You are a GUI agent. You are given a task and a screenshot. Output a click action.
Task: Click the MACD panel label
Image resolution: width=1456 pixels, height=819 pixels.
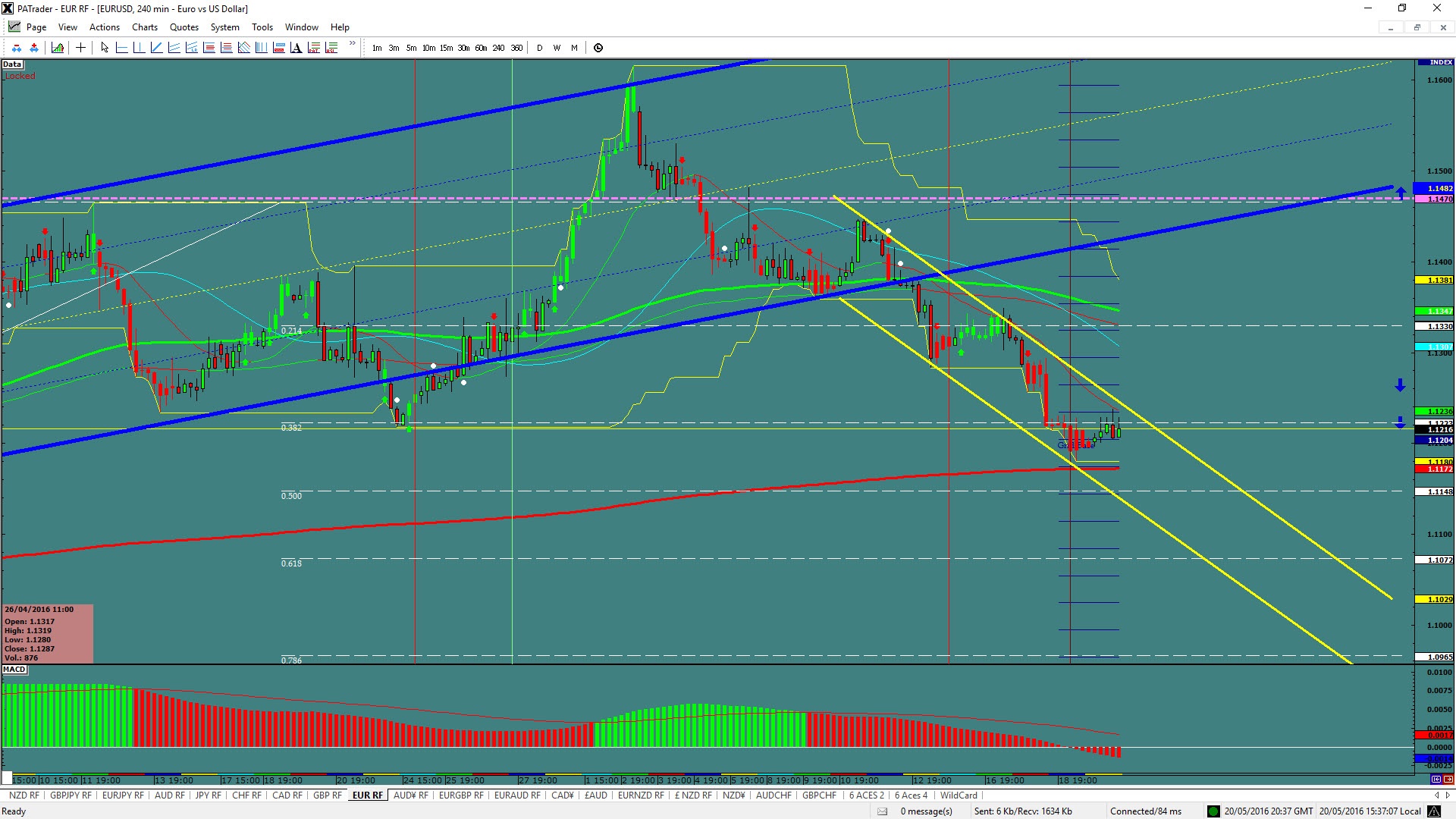[14, 670]
